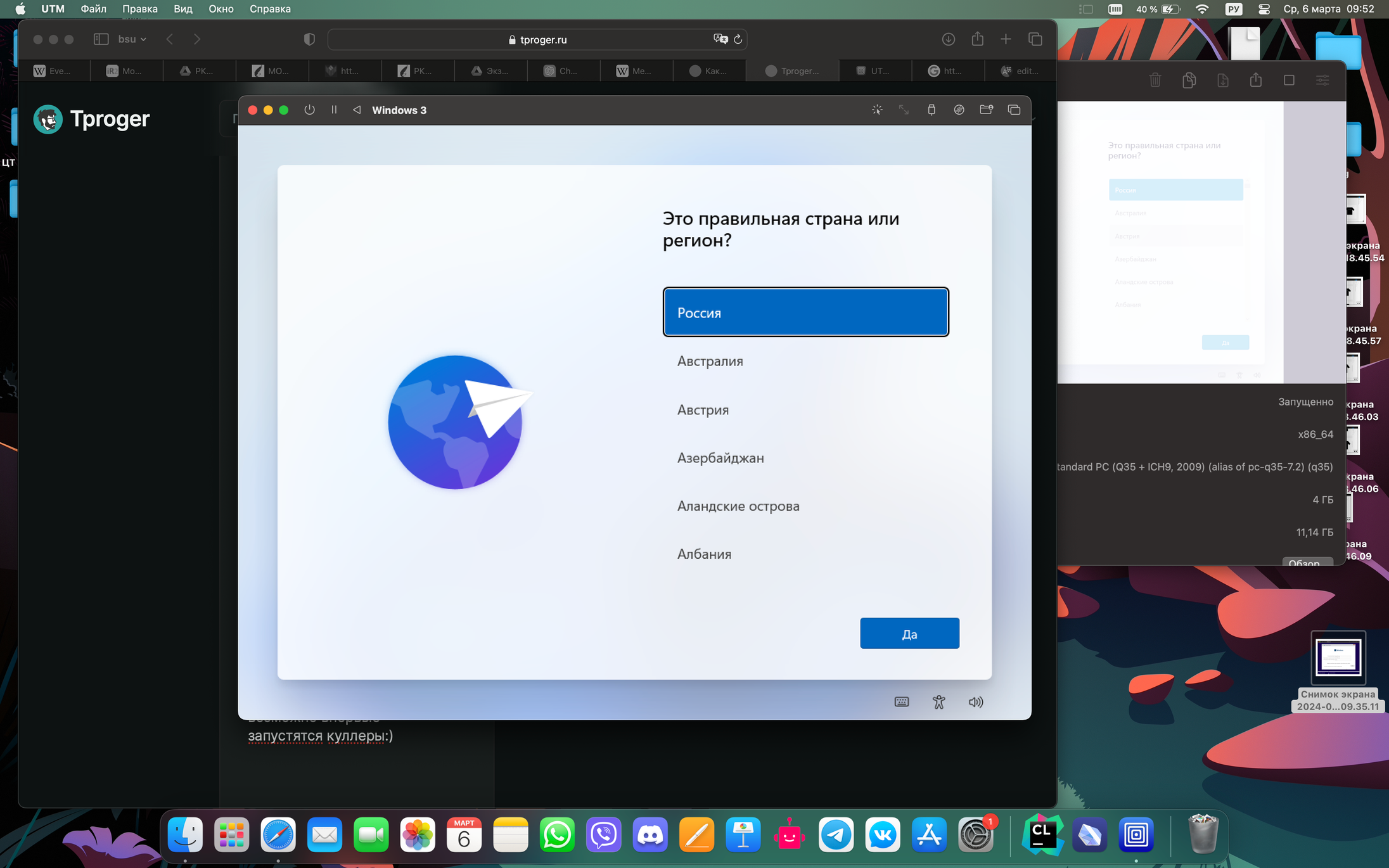Click the resize display arrows icon

pyautogui.click(x=904, y=110)
